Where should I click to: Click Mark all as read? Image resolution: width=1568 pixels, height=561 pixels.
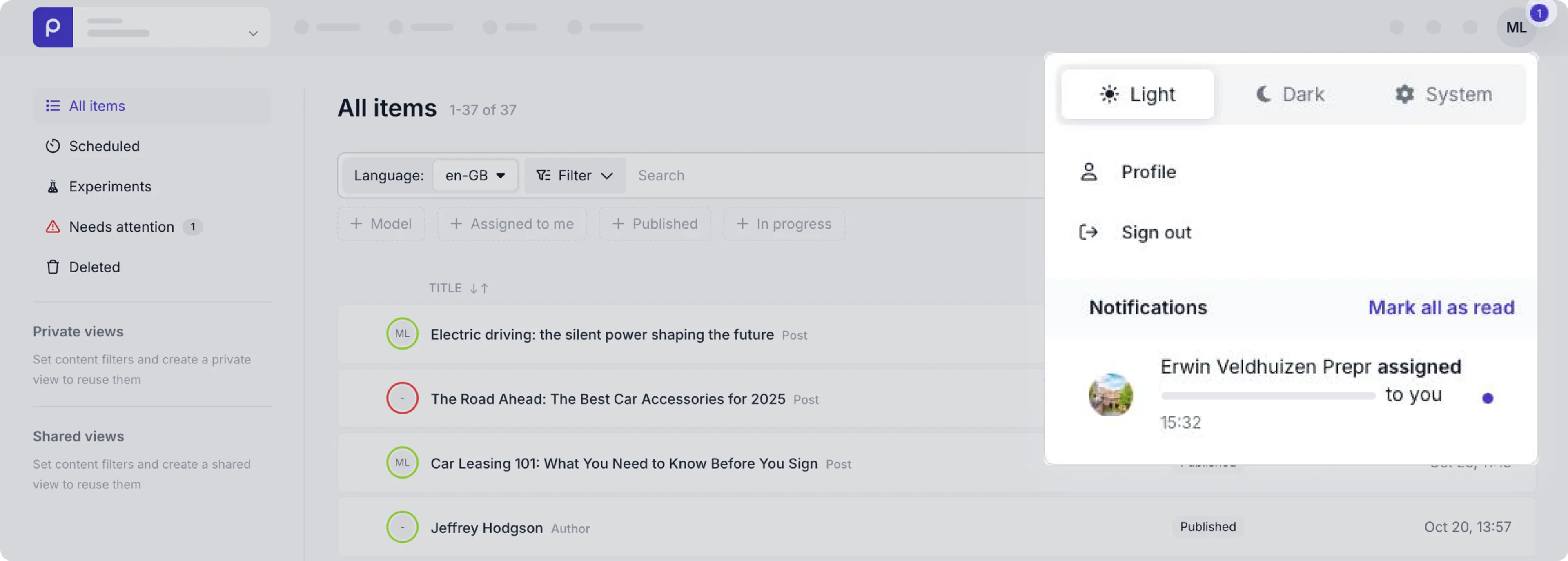(x=1441, y=307)
